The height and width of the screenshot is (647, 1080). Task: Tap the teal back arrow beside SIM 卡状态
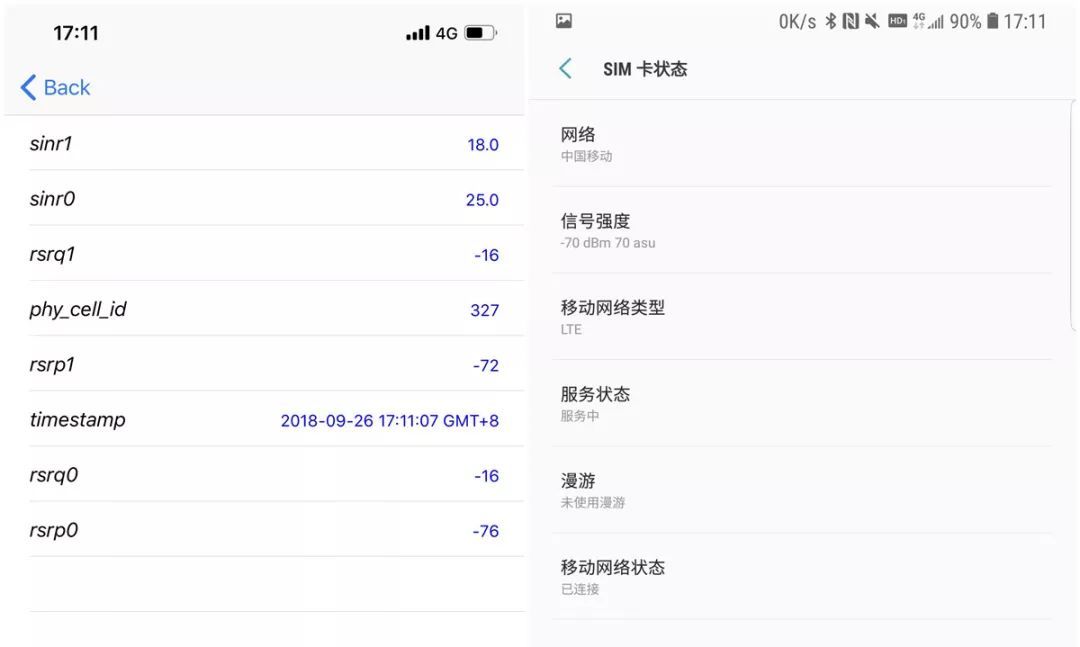point(565,68)
